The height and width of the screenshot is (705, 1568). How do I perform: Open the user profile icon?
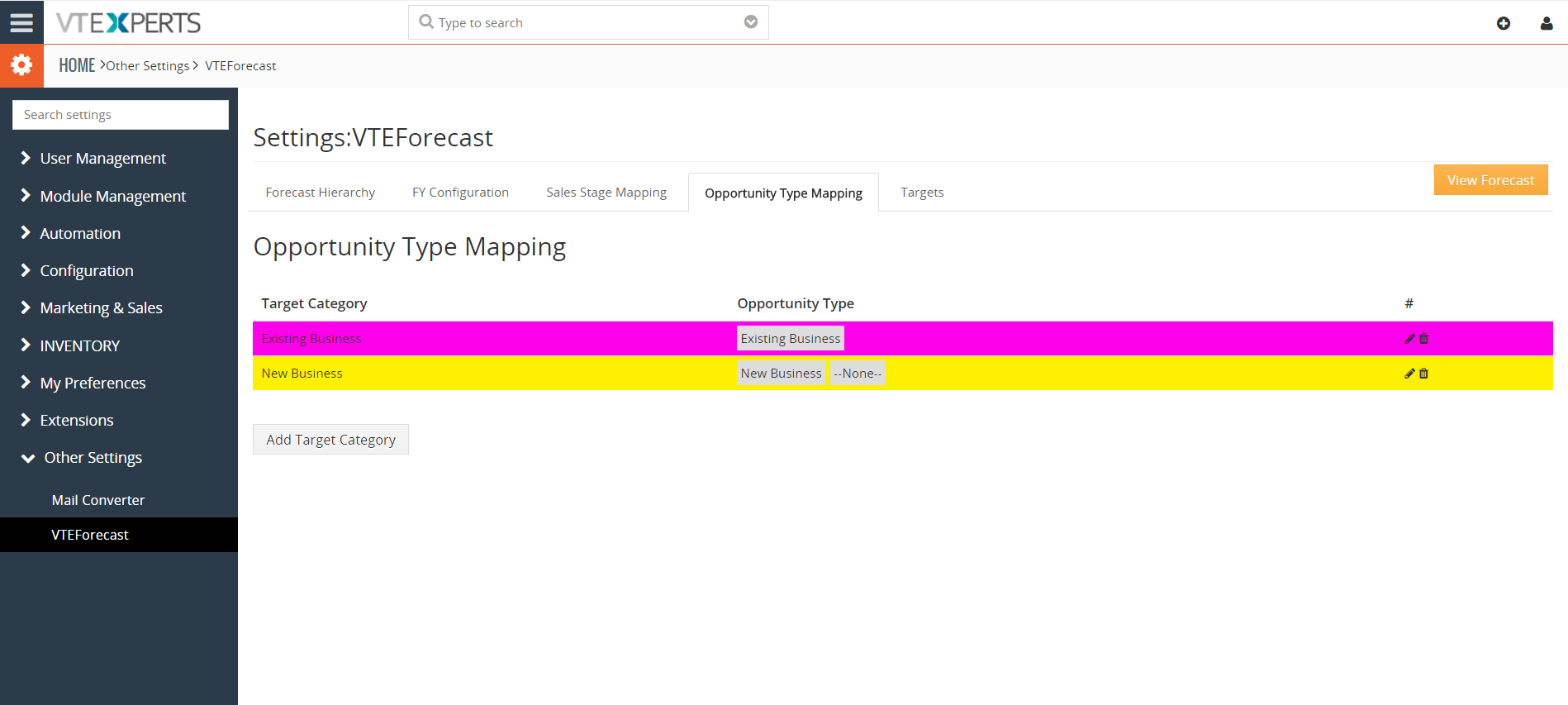pyautogui.click(x=1547, y=23)
